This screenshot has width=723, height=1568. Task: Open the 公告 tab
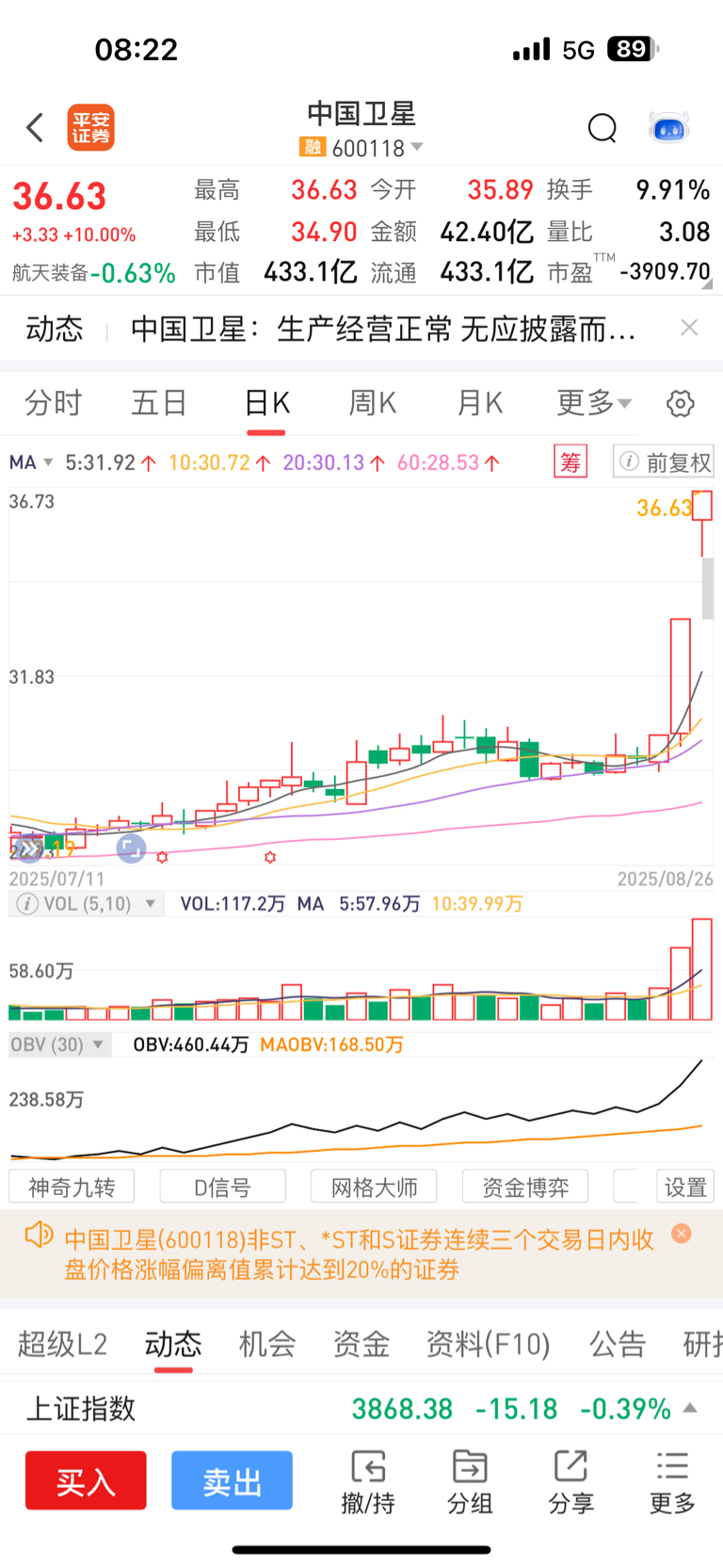click(x=618, y=1344)
